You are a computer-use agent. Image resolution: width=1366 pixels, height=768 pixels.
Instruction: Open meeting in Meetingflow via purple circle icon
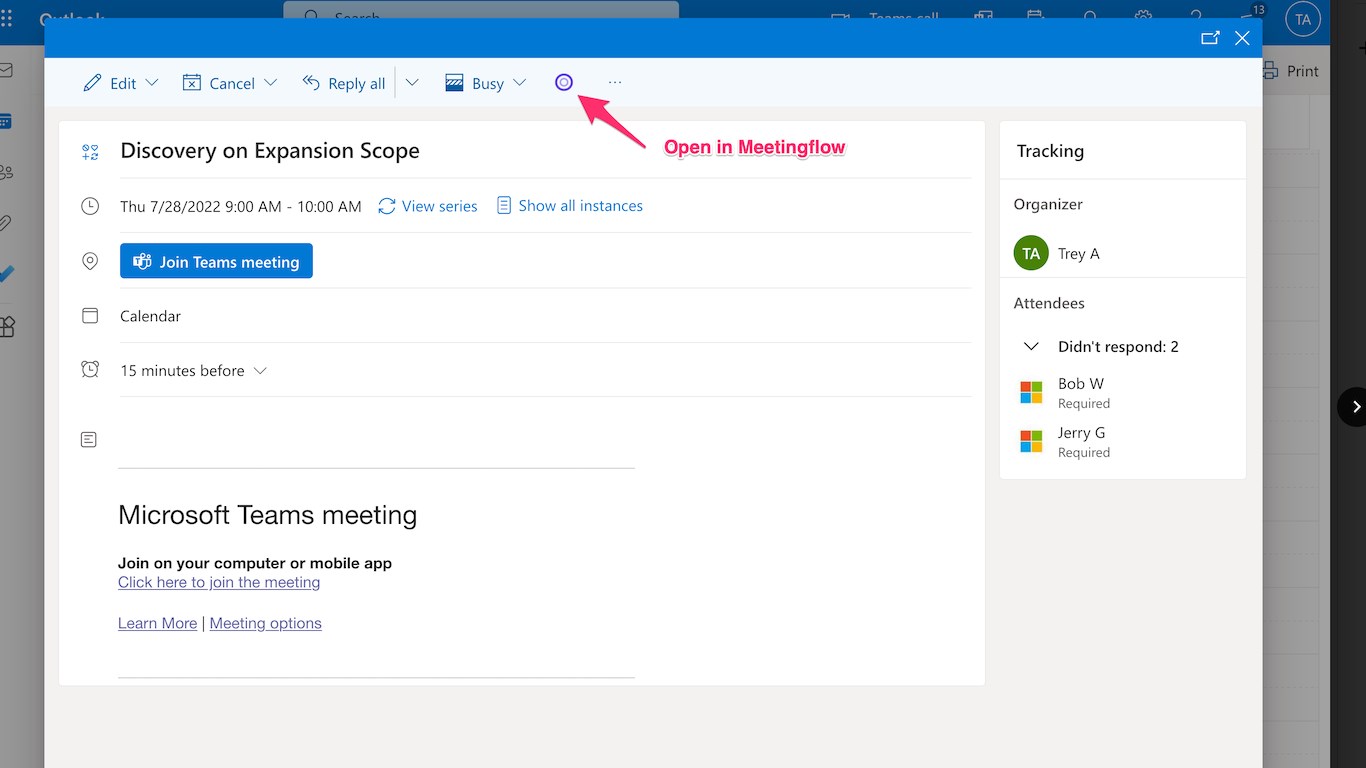[564, 82]
